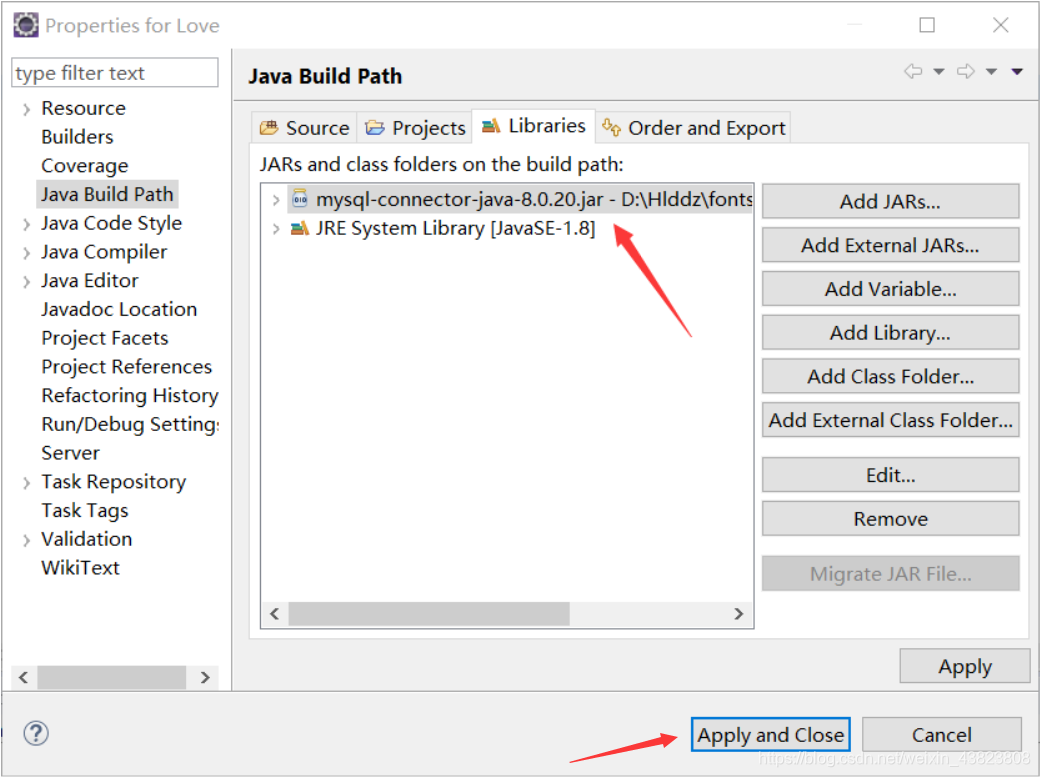Viewport: 1040px width, 777px height.
Task: Click the back navigation arrow icon
Action: pos(912,72)
